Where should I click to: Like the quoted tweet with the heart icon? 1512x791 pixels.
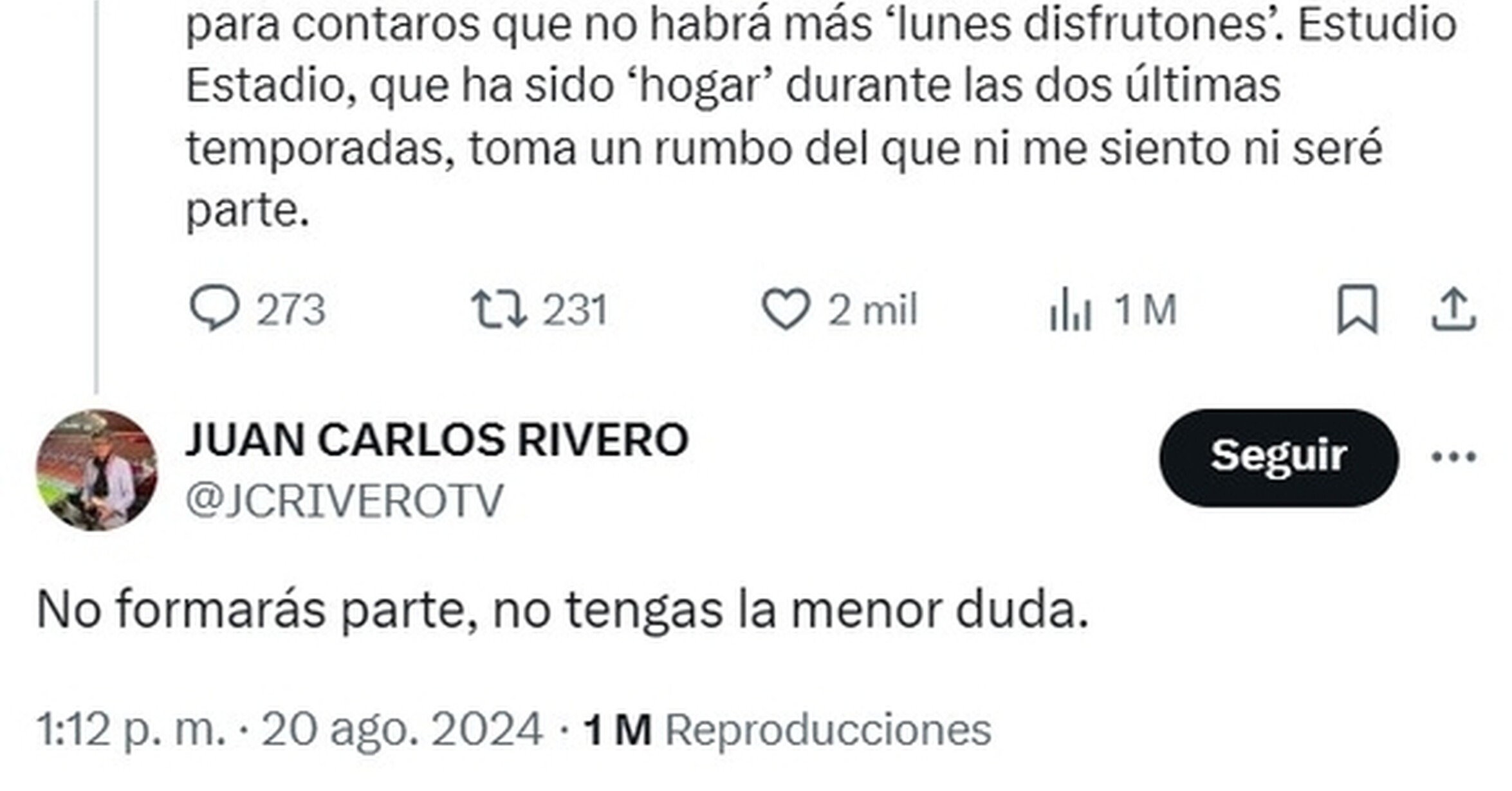(786, 309)
